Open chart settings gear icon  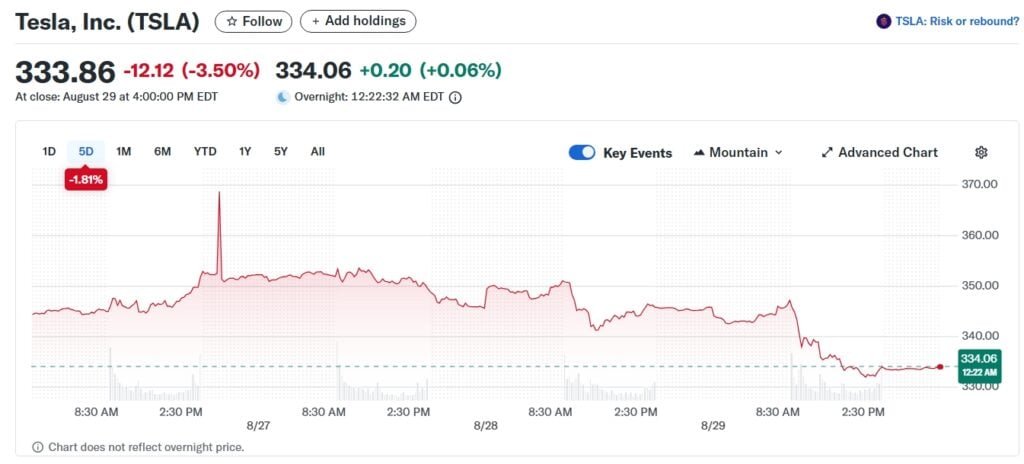(981, 153)
